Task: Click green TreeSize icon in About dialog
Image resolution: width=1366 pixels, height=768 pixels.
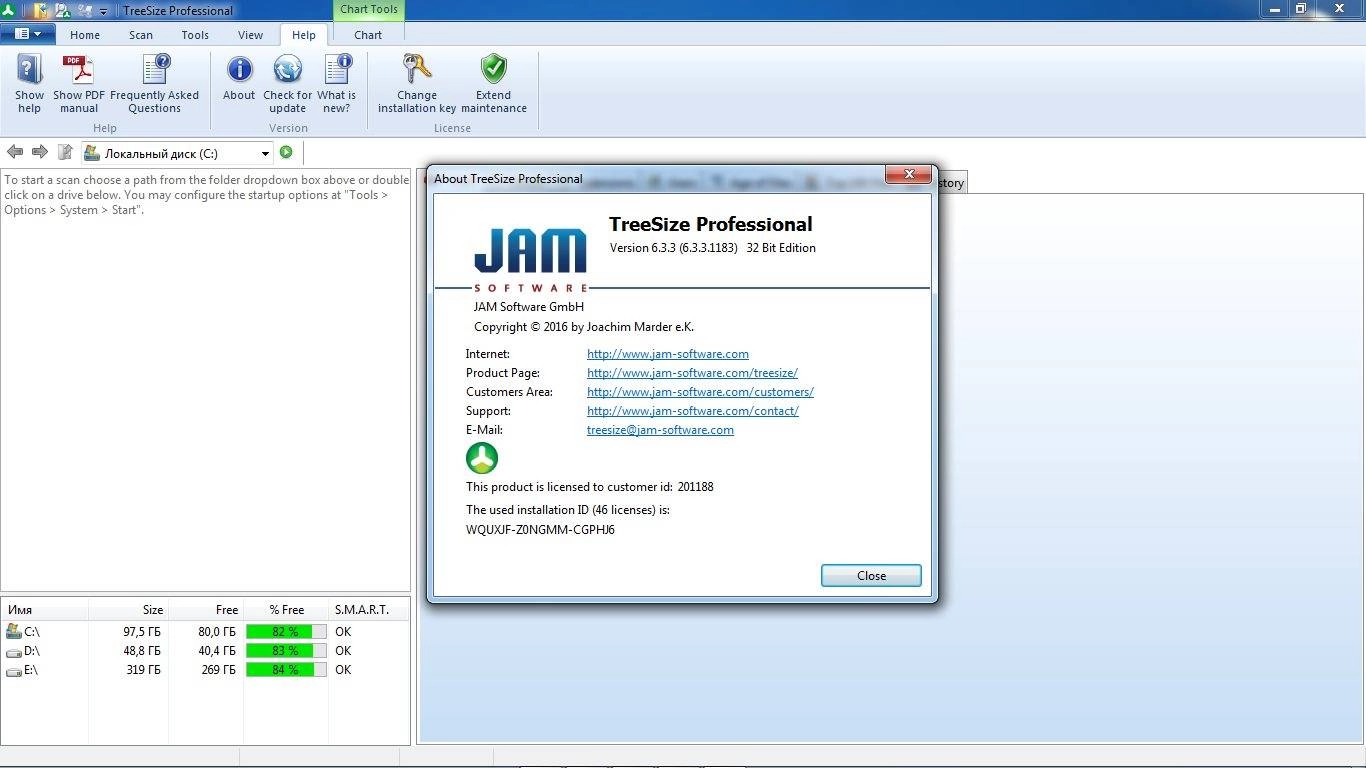Action: coord(482,458)
